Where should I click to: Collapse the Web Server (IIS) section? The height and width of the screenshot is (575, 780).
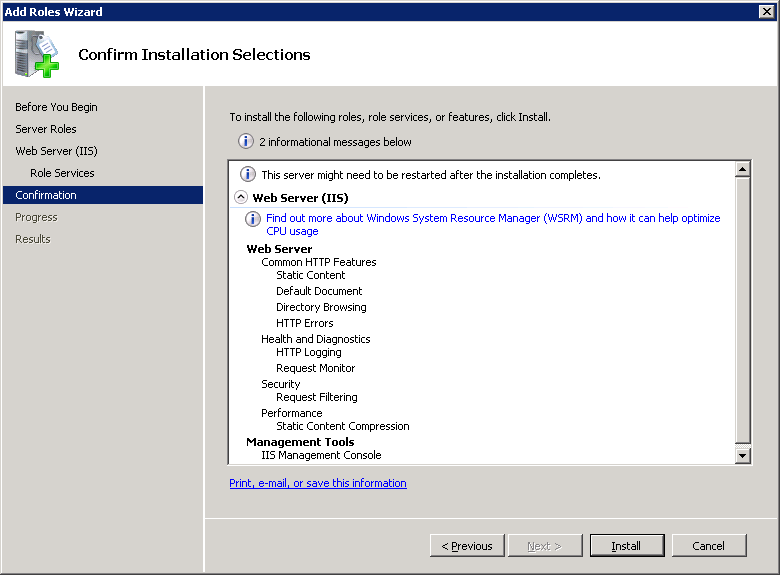pyautogui.click(x=241, y=198)
